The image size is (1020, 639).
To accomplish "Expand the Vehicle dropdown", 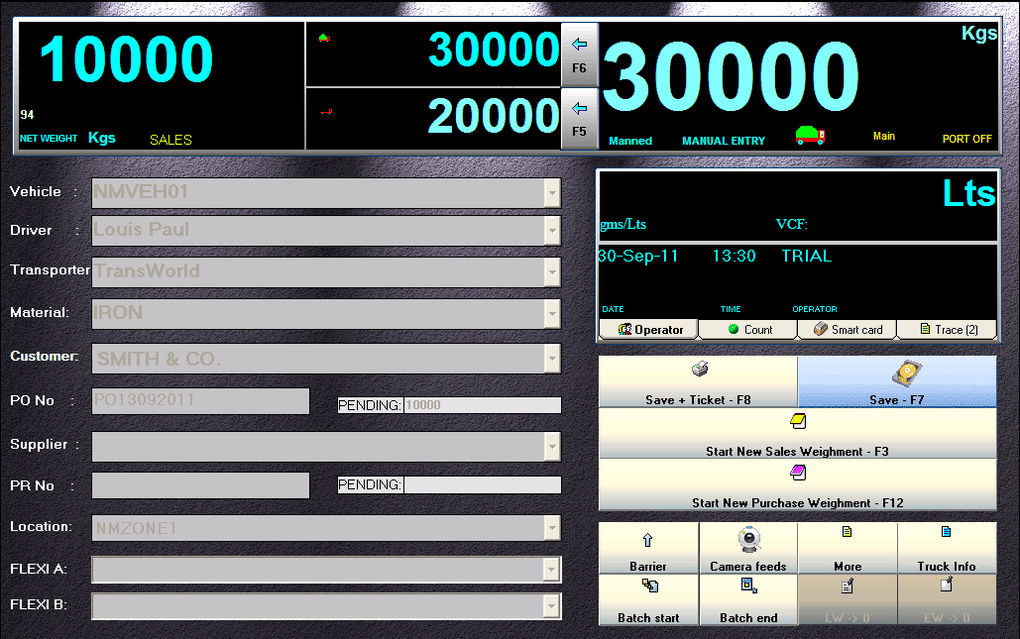I will 552,193.
